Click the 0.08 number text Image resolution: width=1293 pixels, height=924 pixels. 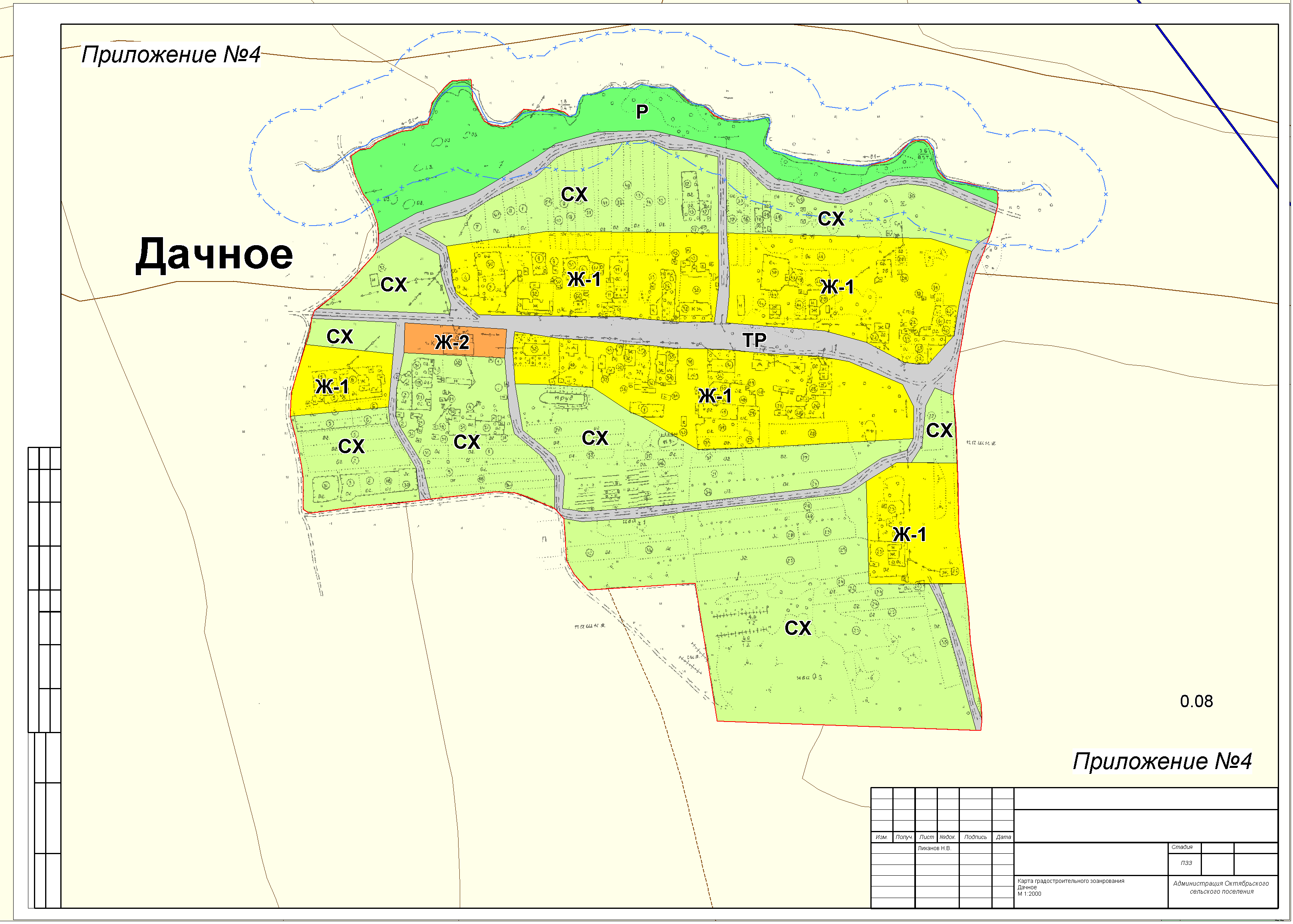1196,702
